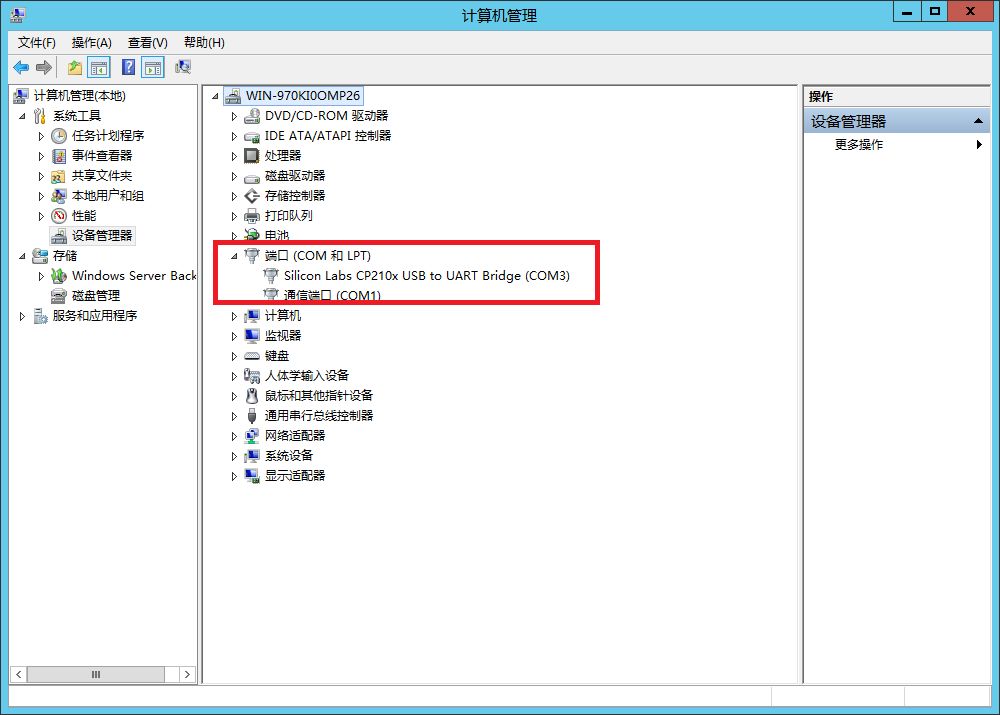The height and width of the screenshot is (715, 1000).
Task: Open the 查看(V) menu
Action: tap(147, 43)
